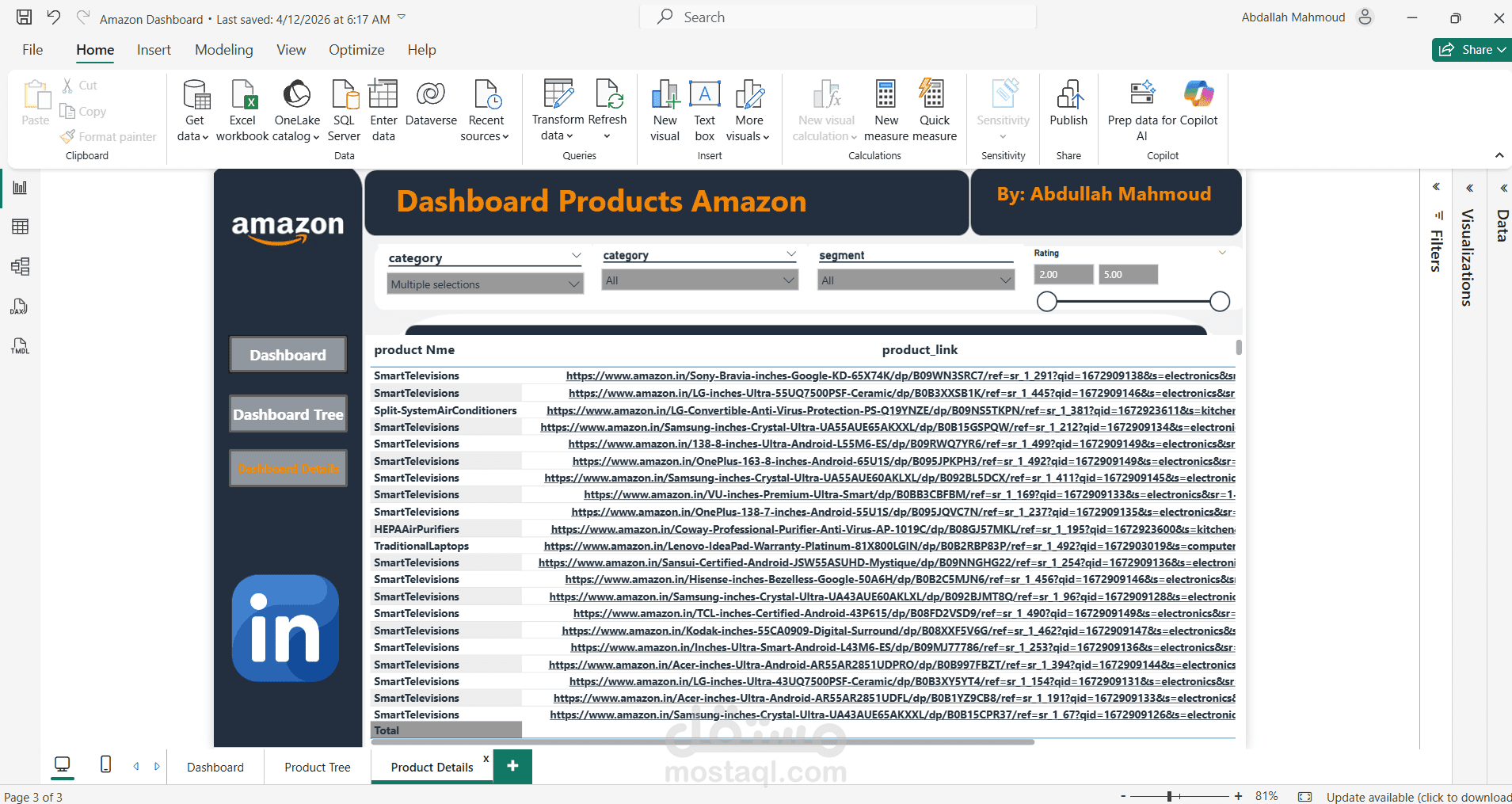
Task: Open the Share dropdown button
Action: click(1472, 50)
